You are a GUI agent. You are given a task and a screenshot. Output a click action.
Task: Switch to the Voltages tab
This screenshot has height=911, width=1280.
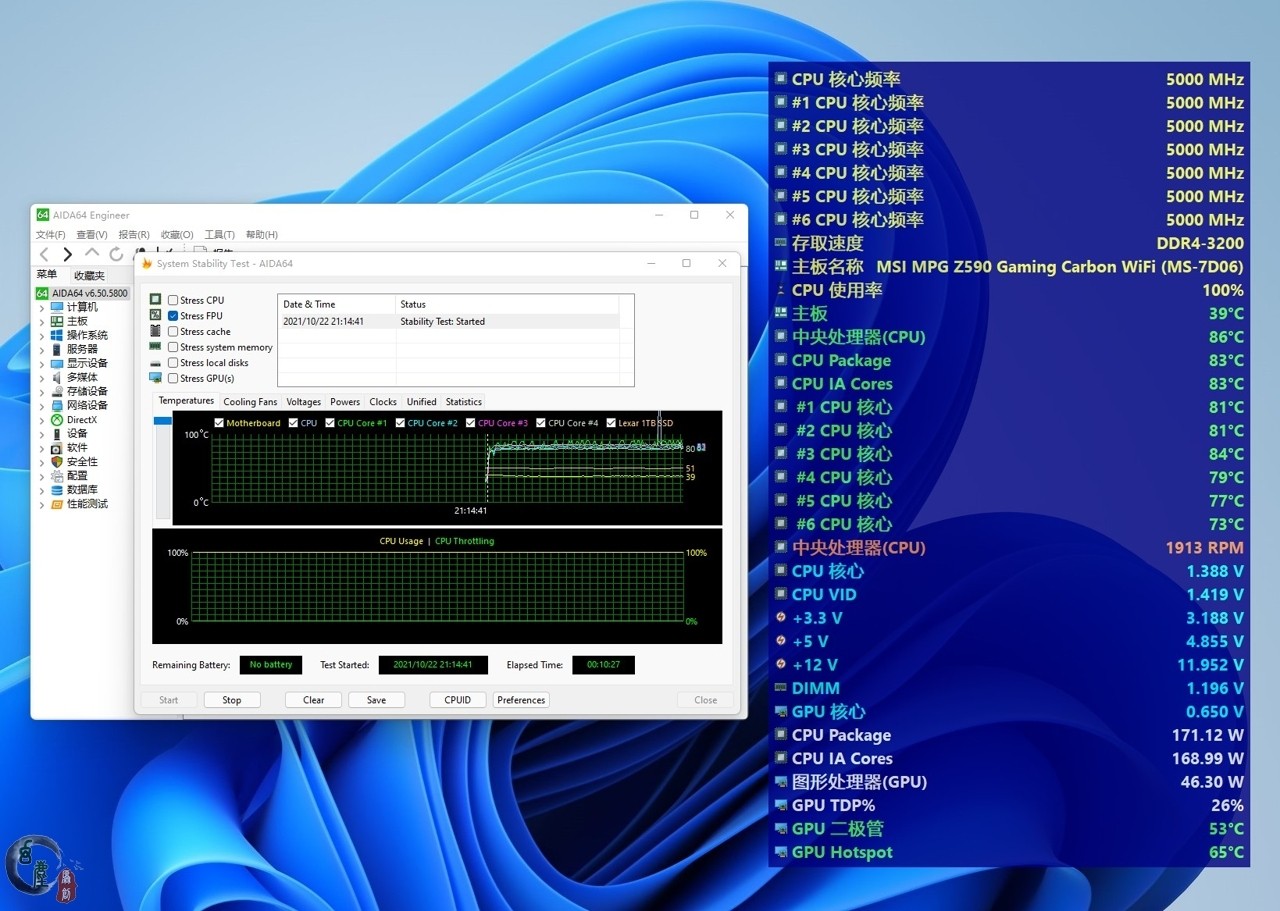coord(304,402)
